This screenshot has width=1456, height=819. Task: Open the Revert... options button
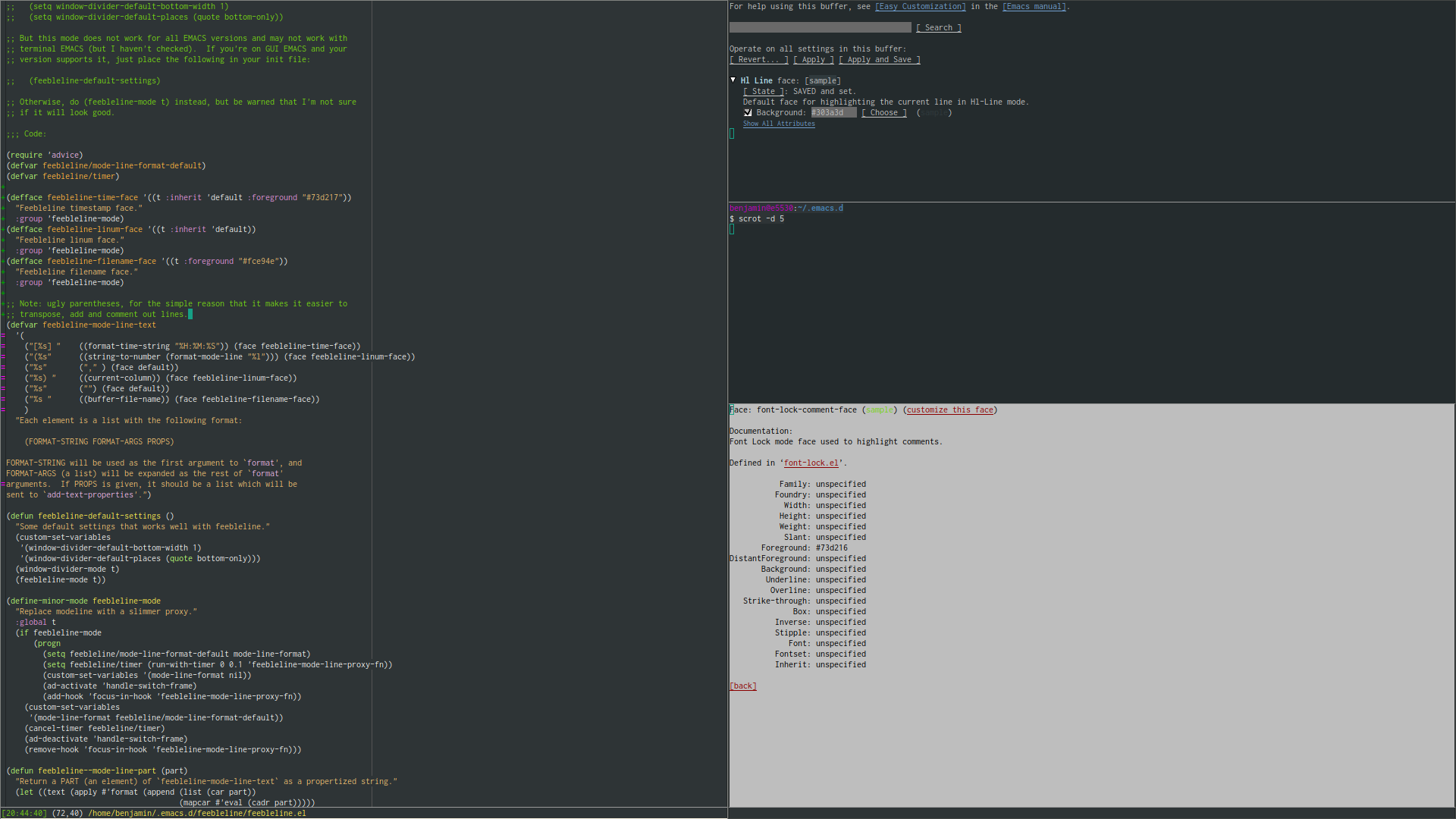coord(758,59)
